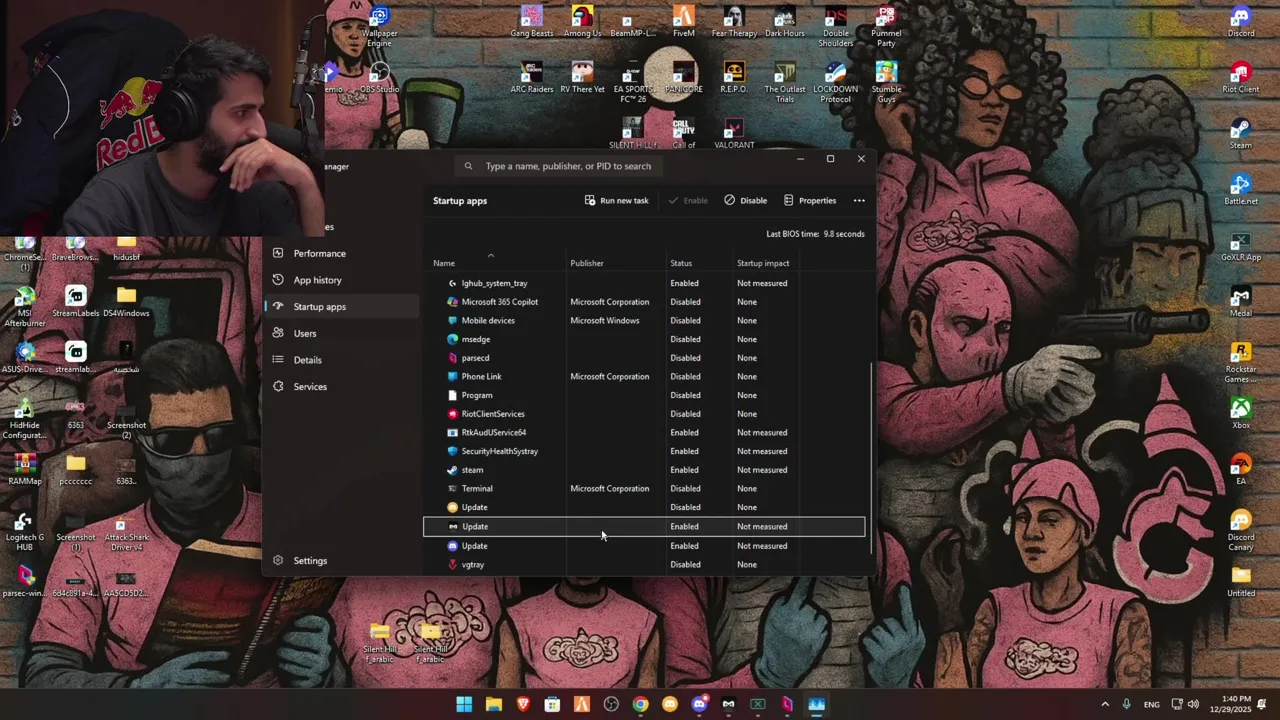1280x720 pixels.
Task: Click the FiveM desktop shortcut
Action: pyautogui.click(x=684, y=23)
